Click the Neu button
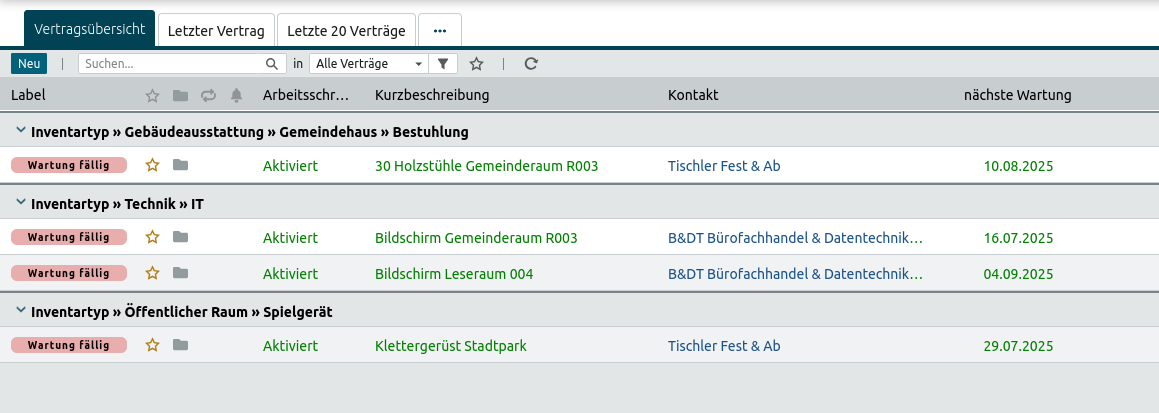 [29, 63]
